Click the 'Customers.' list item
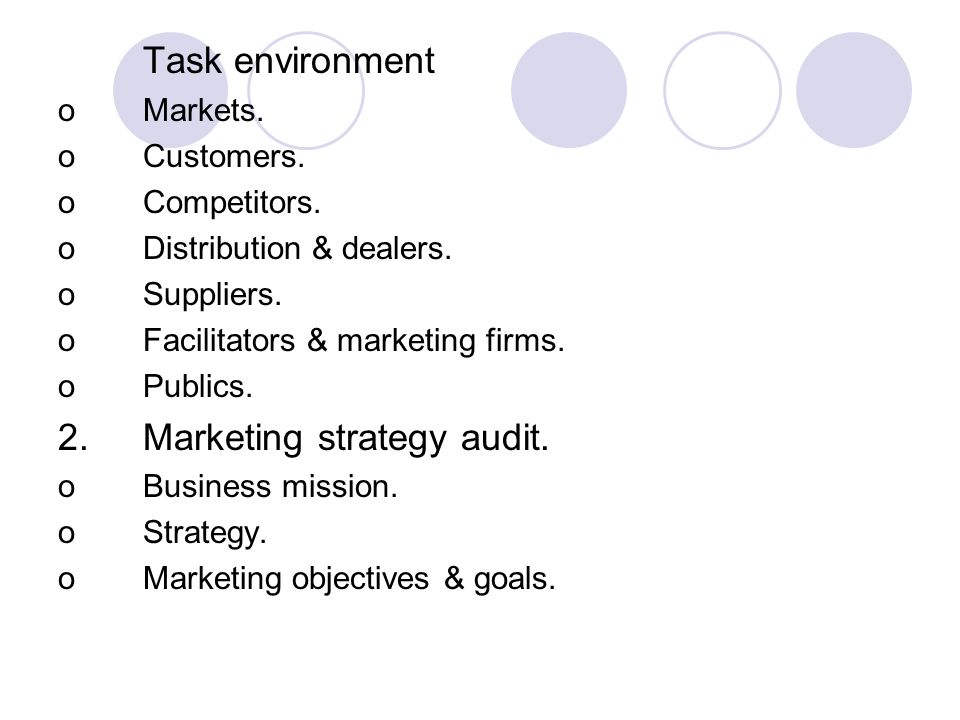The width and height of the screenshot is (960, 720). (x=223, y=157)
